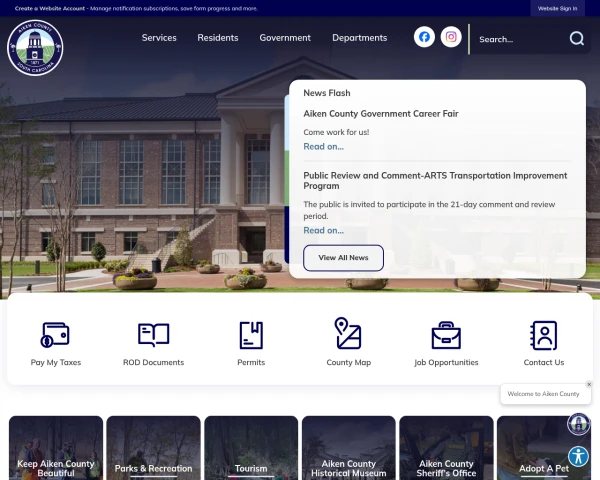
Task: Open Read on link under Career Fair
Action: click(x=323, y=146)
